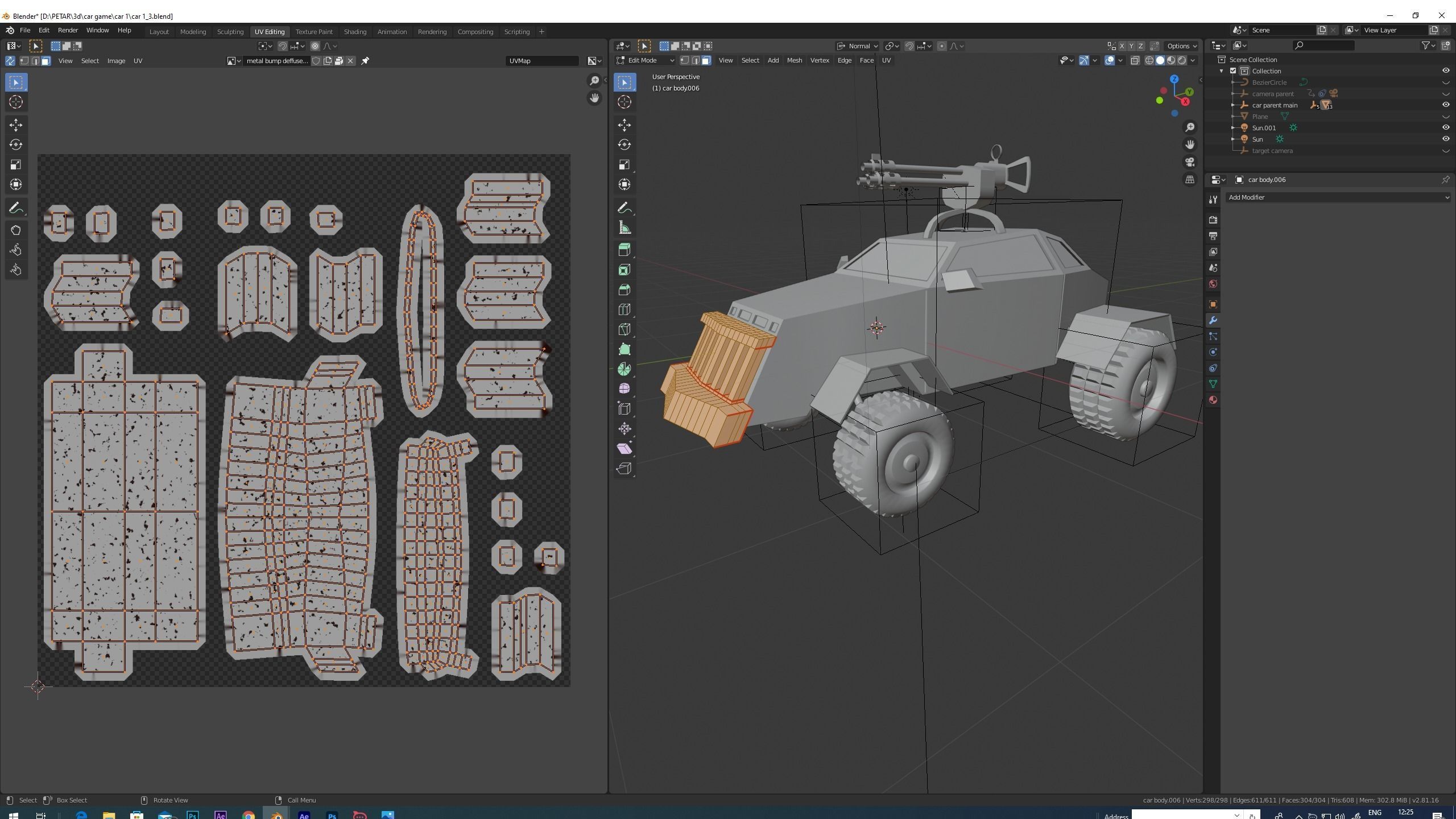Open the shading options dropdown arrow

tap(1193, 60)
